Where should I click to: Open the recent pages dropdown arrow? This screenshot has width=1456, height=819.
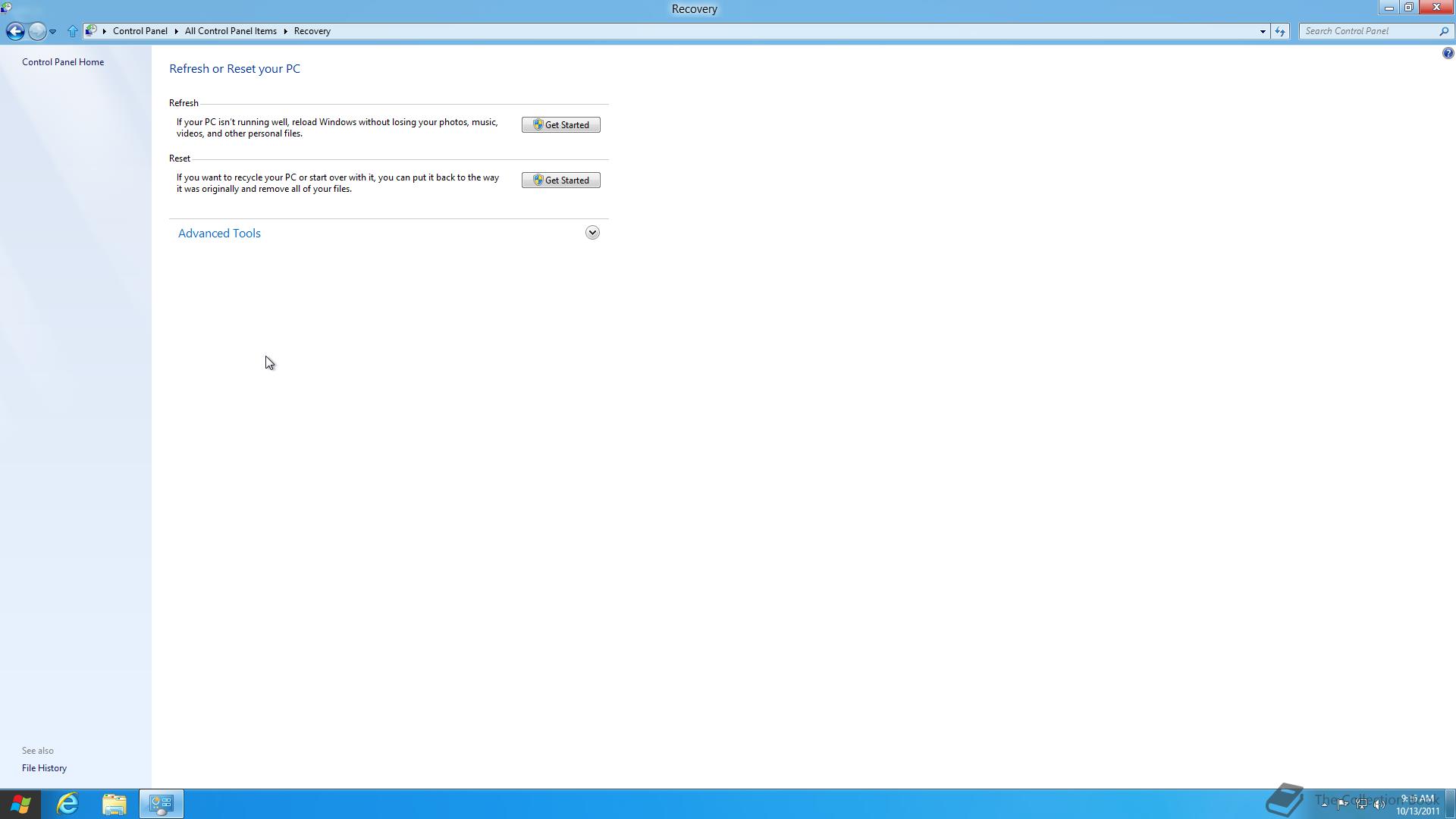coord(52,31)
